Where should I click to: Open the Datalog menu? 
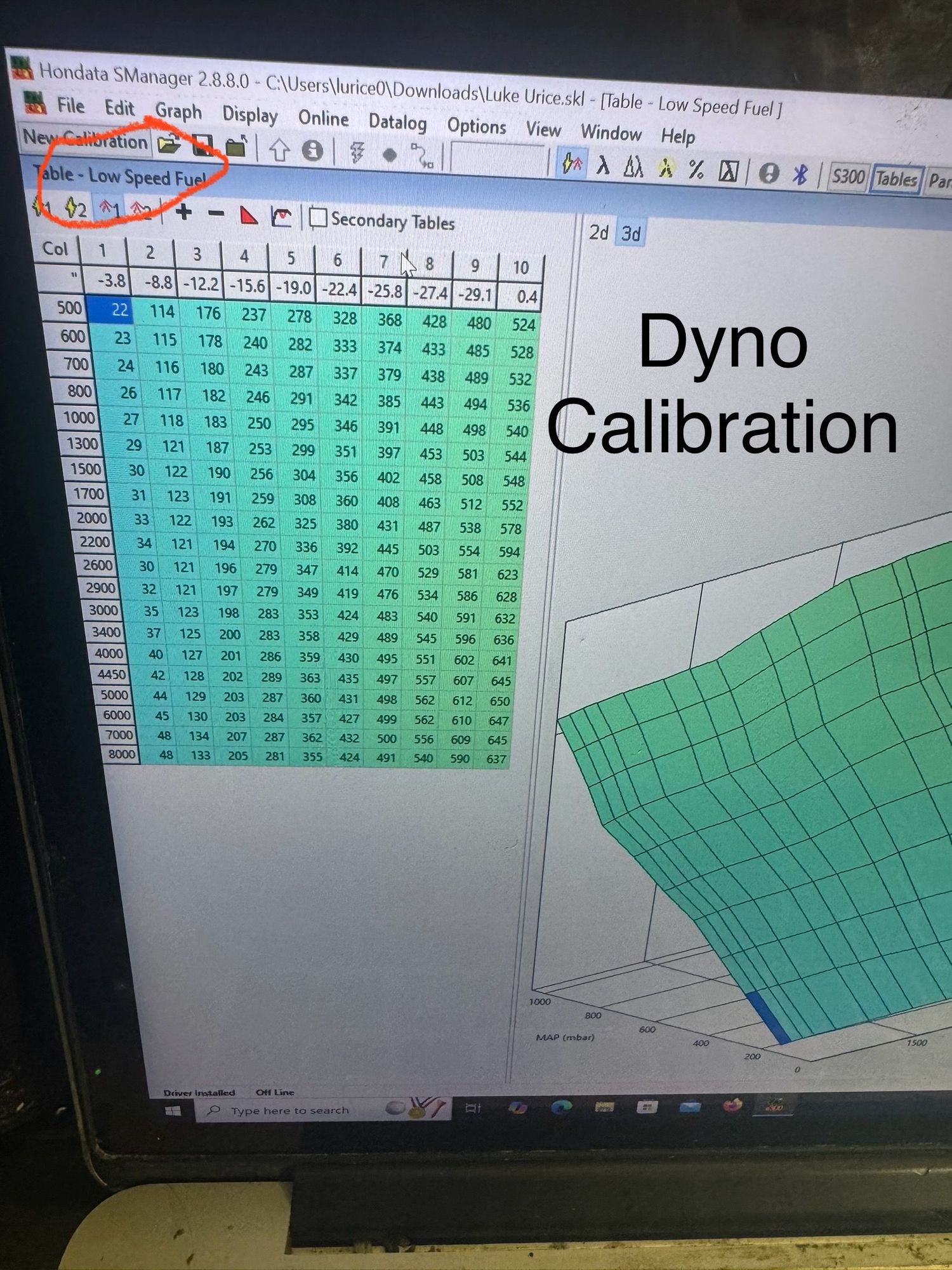397,122
